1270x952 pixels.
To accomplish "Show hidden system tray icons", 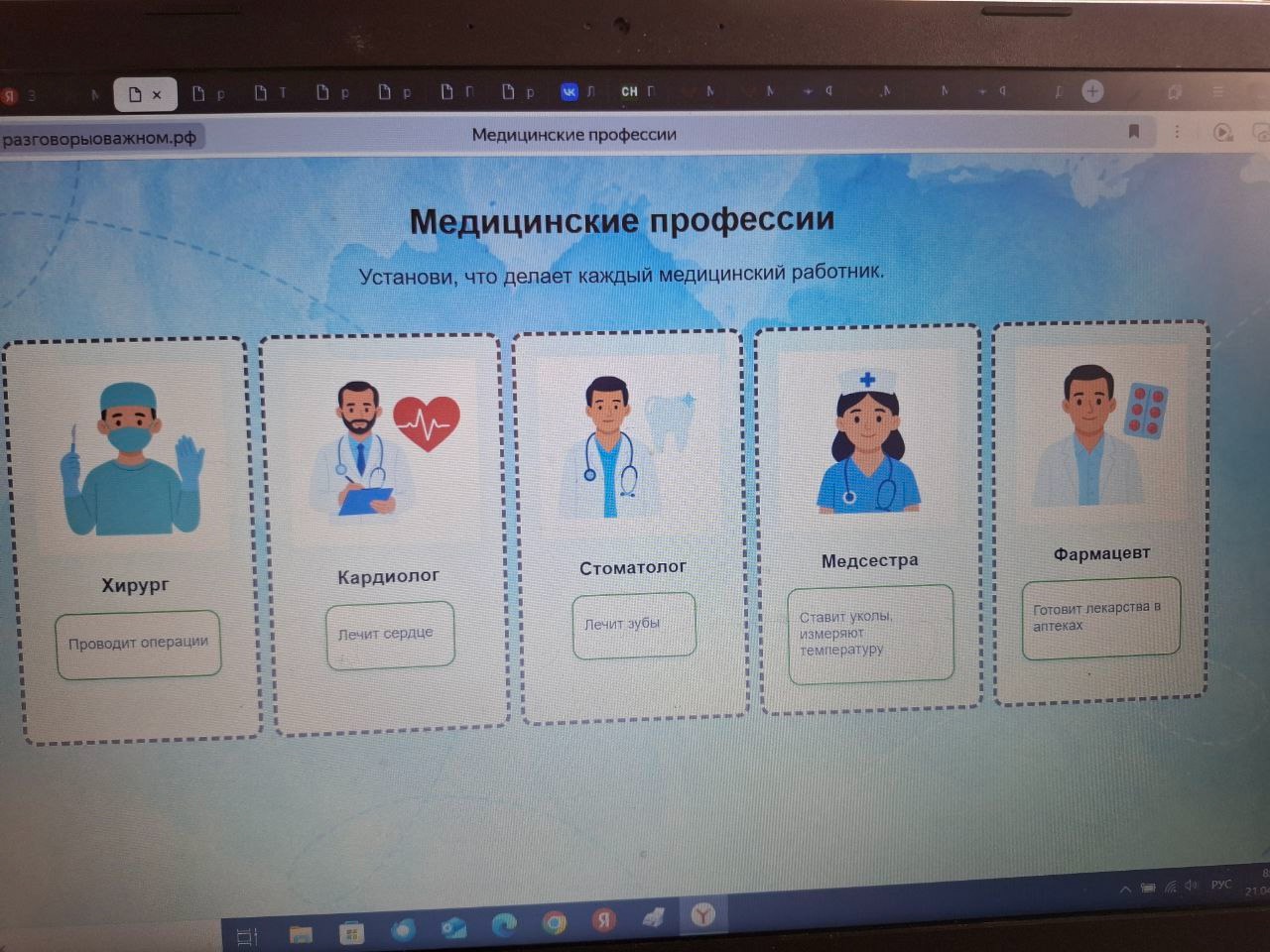I will click(1125, 890).
